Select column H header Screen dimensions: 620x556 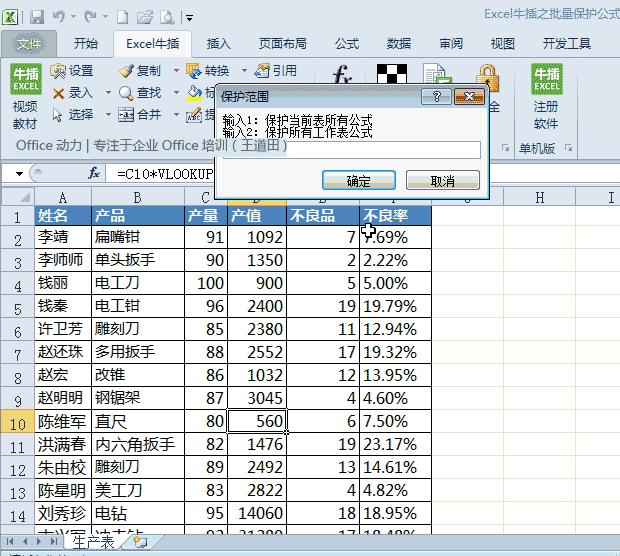(x=539, y=197)
